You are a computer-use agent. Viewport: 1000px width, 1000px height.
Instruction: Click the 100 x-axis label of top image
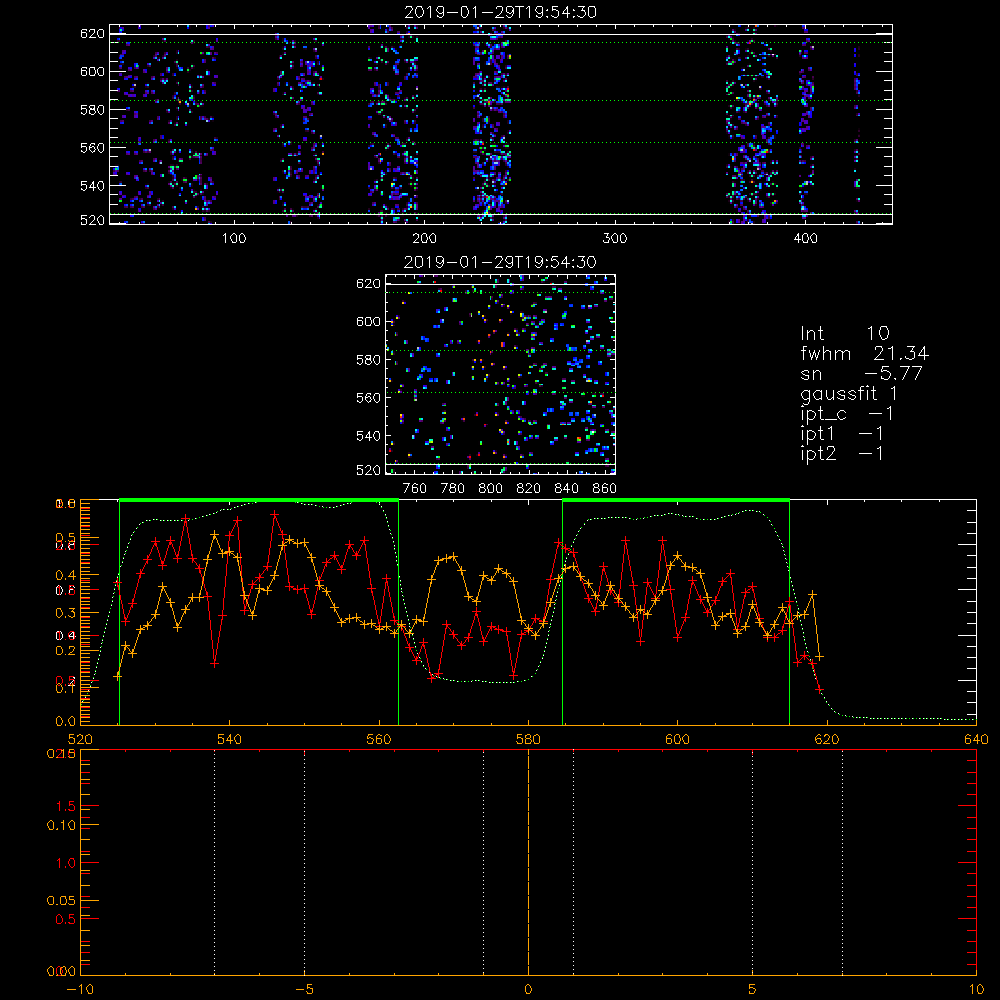tap(234, 239)
